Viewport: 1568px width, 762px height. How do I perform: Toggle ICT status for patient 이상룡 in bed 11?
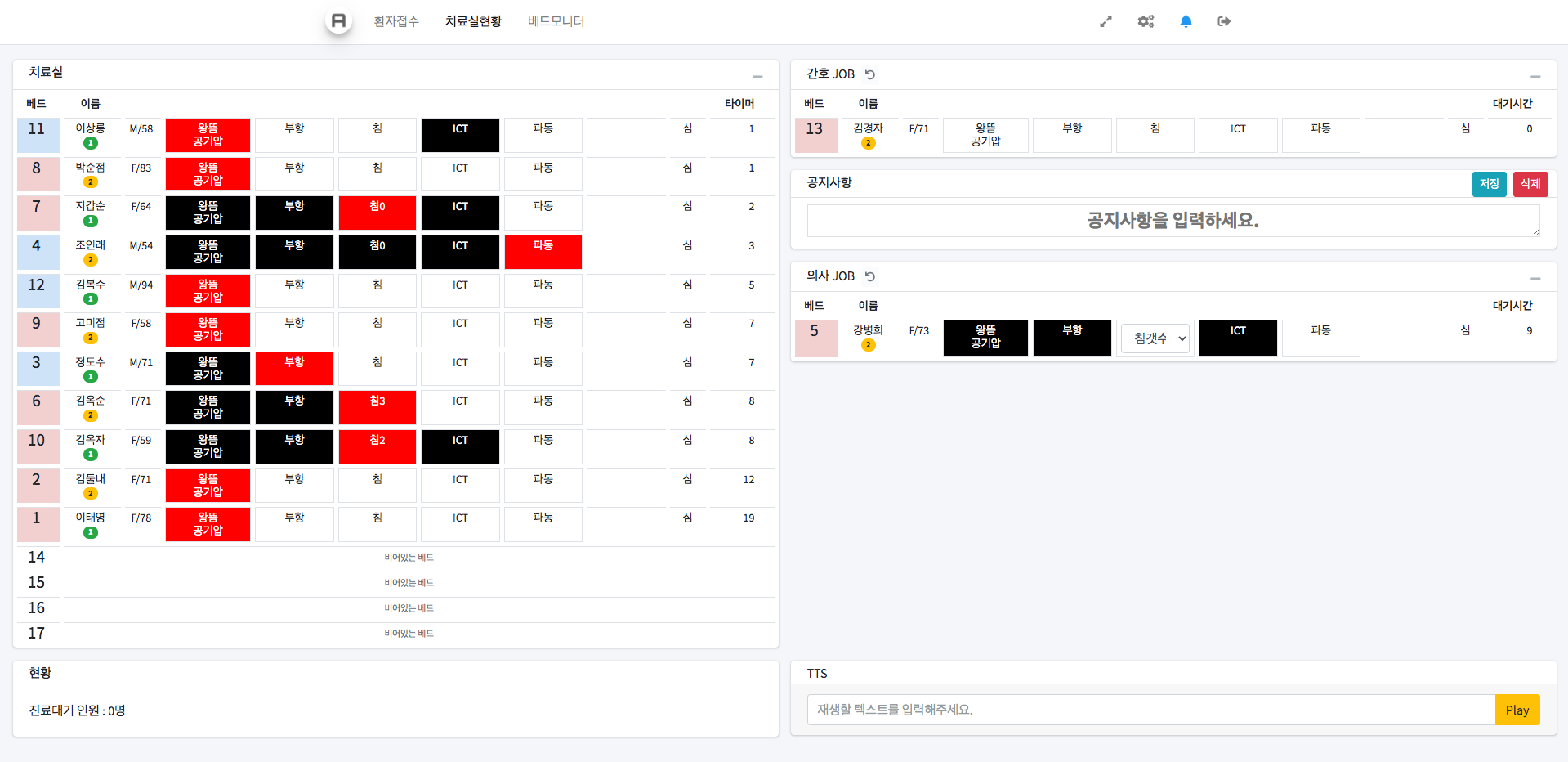[x=459, y=135]
